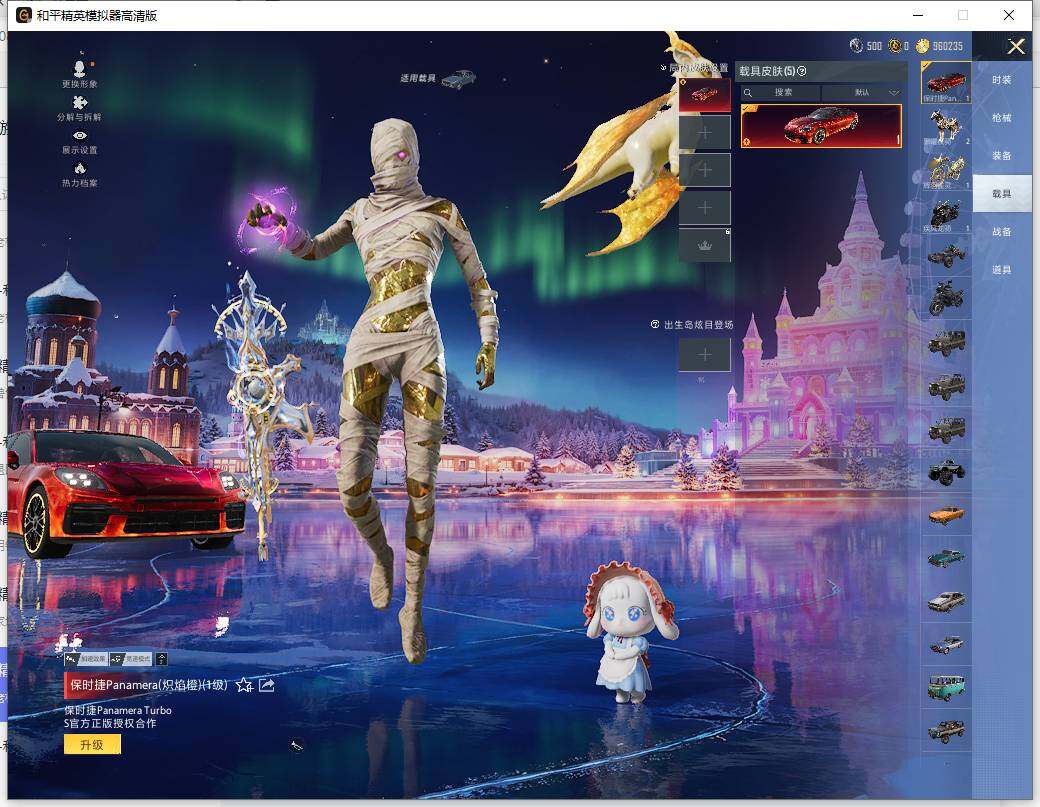Switch to the 枪械 (weapons) tab
This screenshot has width=1040, height=807.
click(1002, 118)
